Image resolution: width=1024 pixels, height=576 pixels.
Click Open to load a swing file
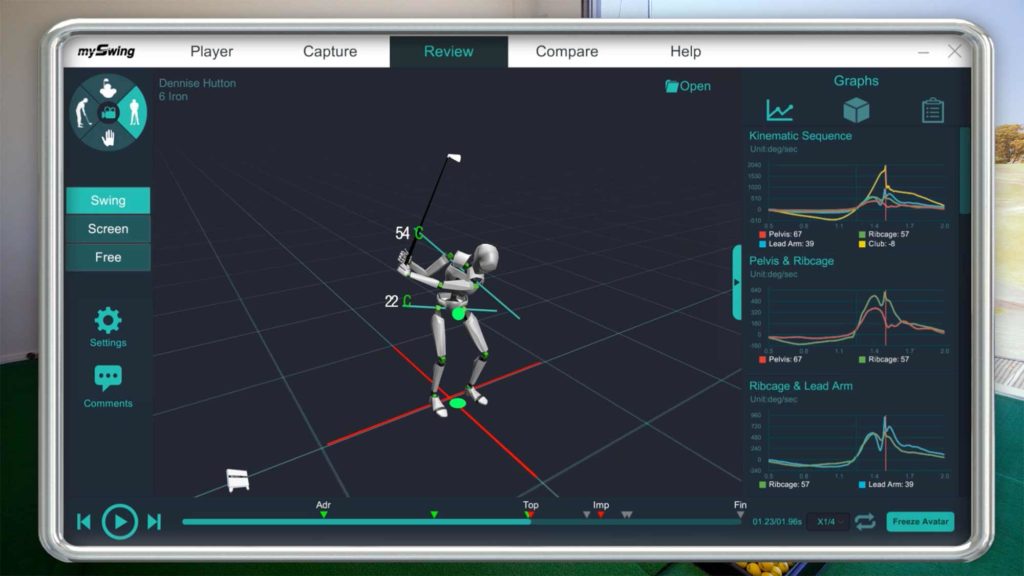[x=688, y=86]
